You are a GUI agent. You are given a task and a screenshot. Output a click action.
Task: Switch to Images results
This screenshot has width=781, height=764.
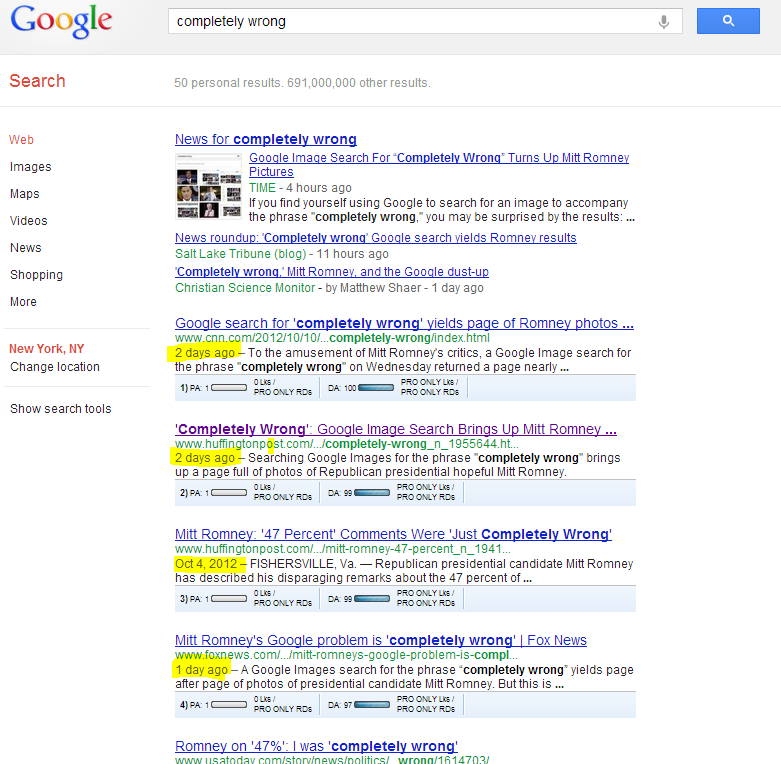click(30, 167)
